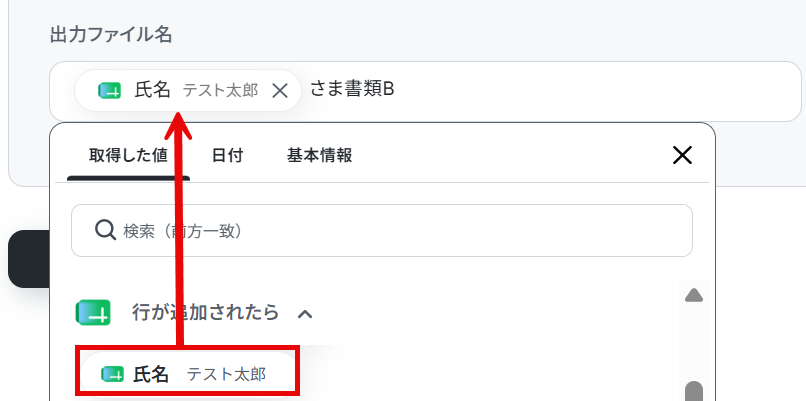
Task: Click the dark button left of the popup
Action: (x=29, y=259)
